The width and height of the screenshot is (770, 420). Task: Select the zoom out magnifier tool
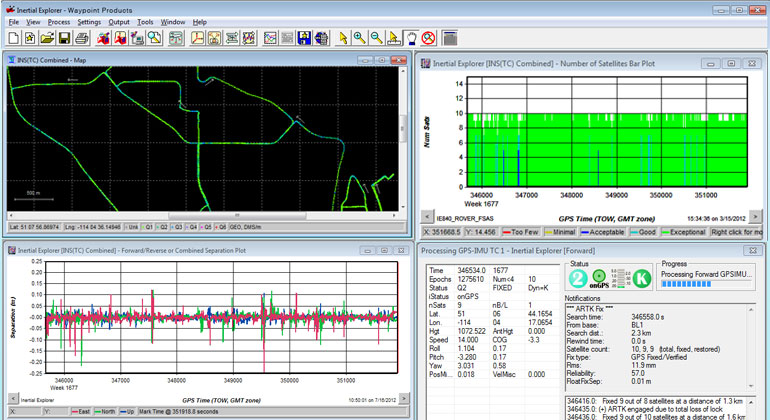click(x=377, y=38)
